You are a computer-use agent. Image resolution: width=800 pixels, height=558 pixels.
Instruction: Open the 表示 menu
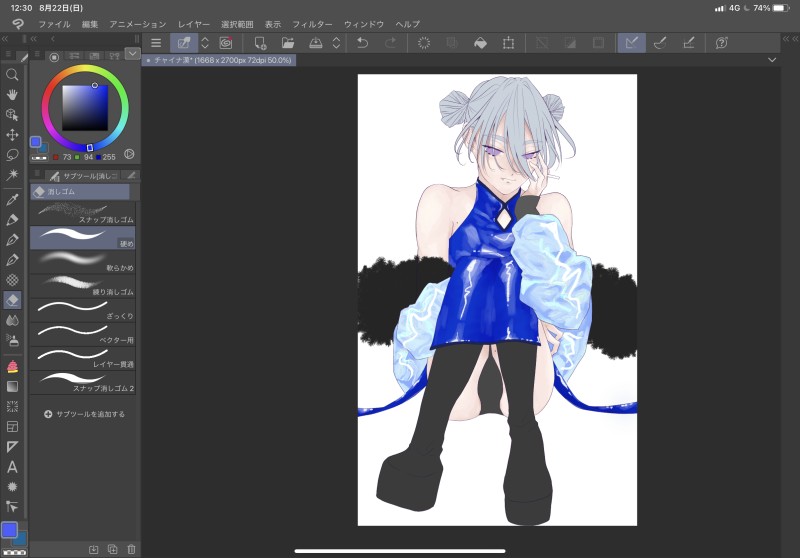[x=273, y=24]
